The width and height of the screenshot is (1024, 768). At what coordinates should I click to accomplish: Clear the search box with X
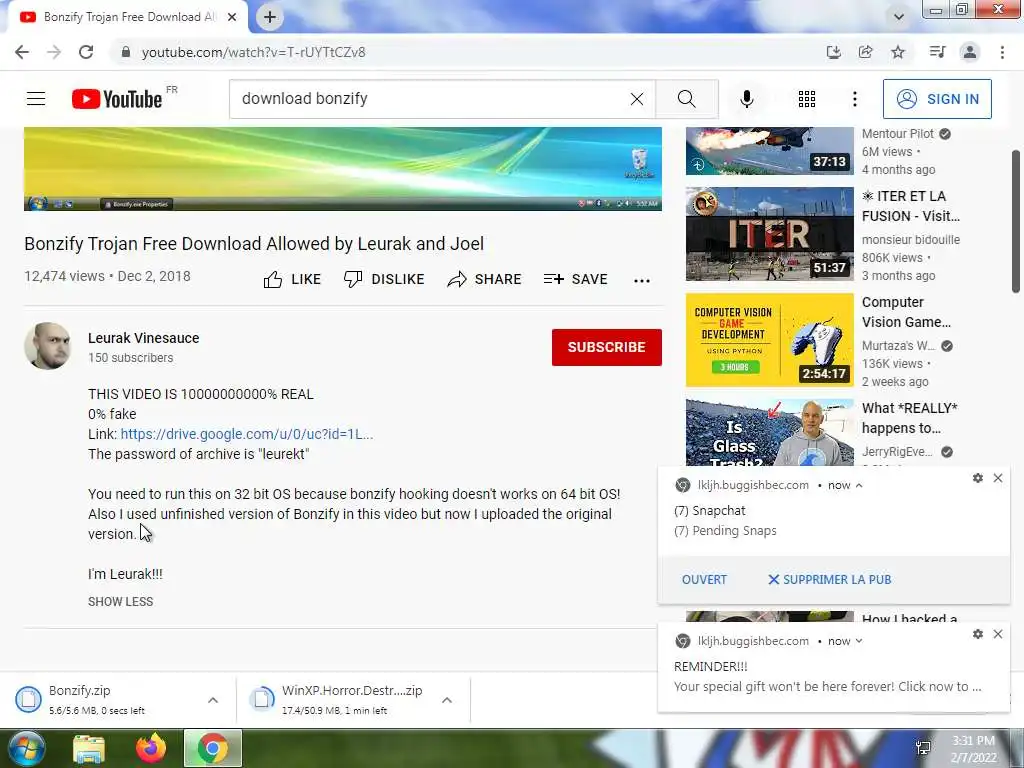click(637, 99)
